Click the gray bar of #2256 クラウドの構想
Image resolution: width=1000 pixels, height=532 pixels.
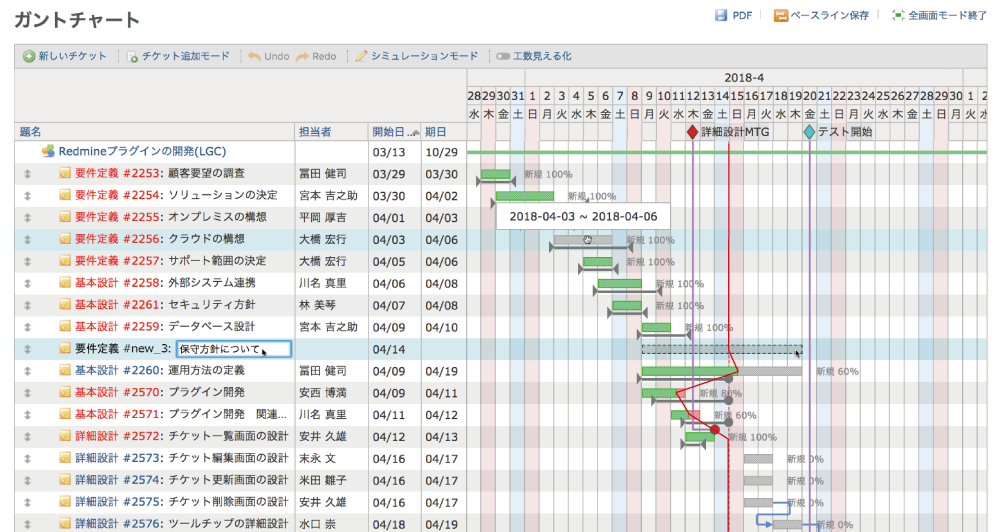tap(583, 240)
